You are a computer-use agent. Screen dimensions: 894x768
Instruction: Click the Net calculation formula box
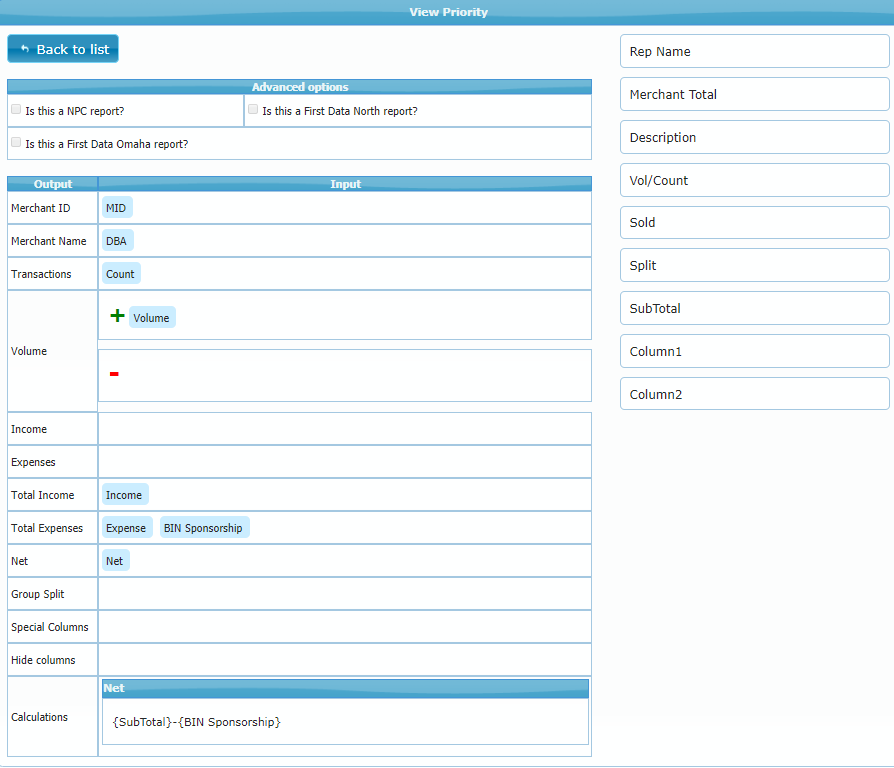click(345, 721)
